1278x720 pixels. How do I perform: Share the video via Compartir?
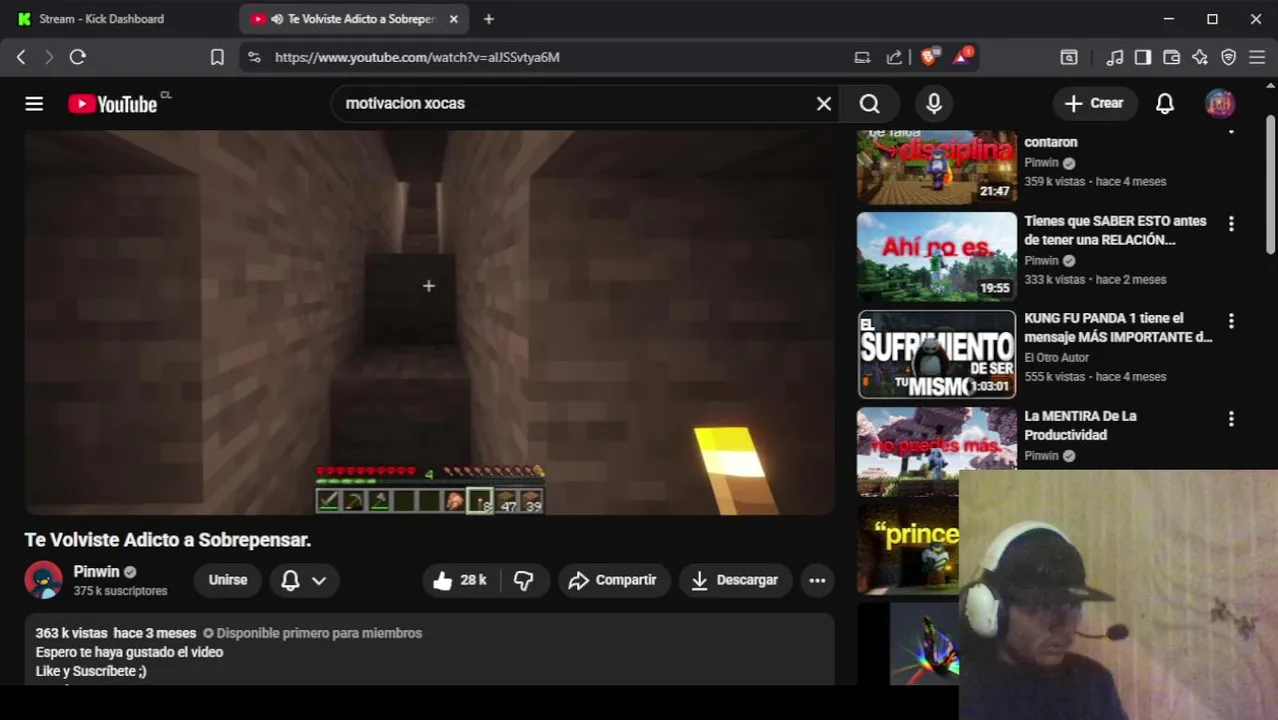point(613,580)
